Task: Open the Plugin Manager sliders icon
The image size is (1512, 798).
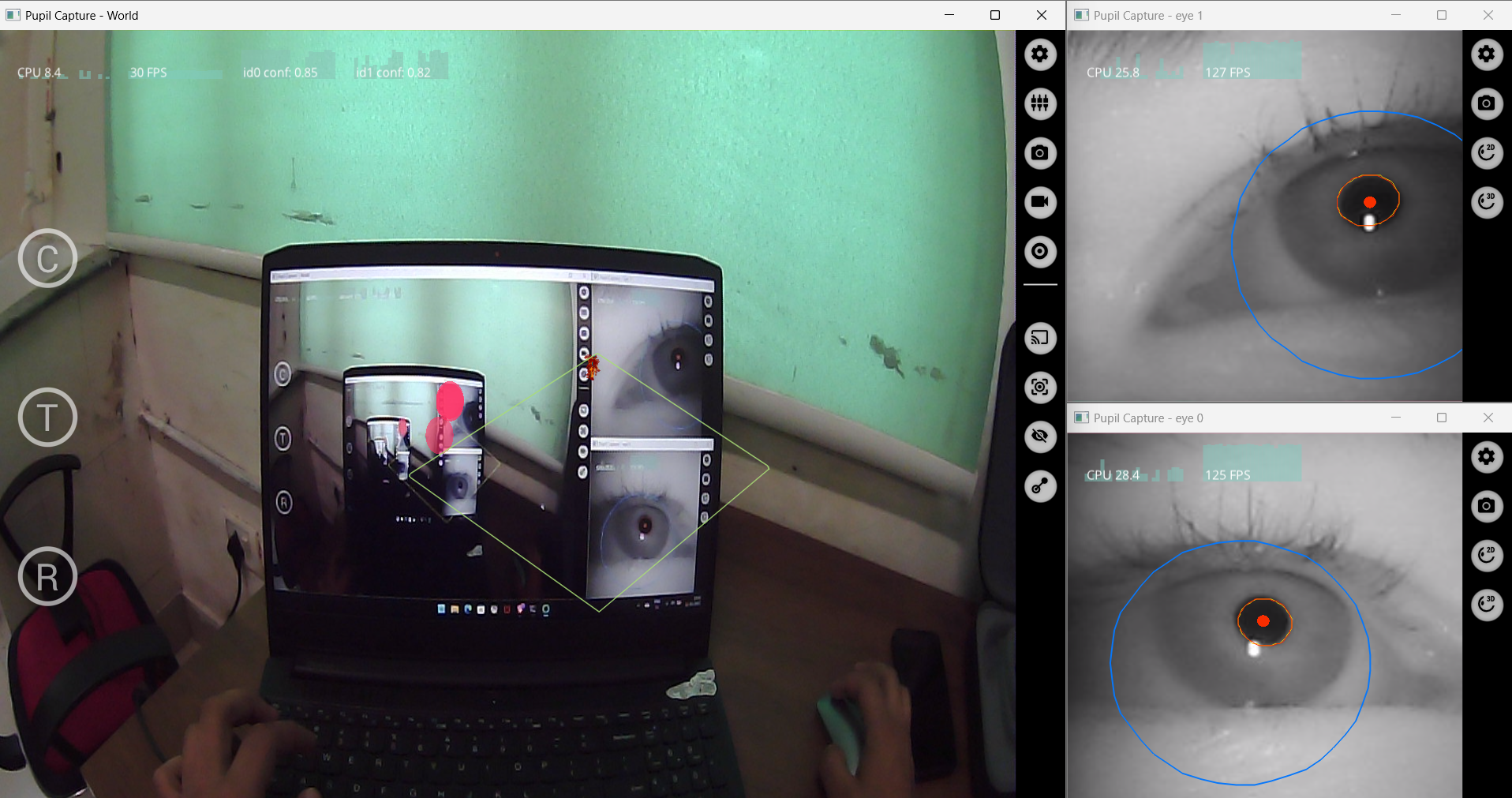Action: pyautogui.click(x=1040, y=103)
